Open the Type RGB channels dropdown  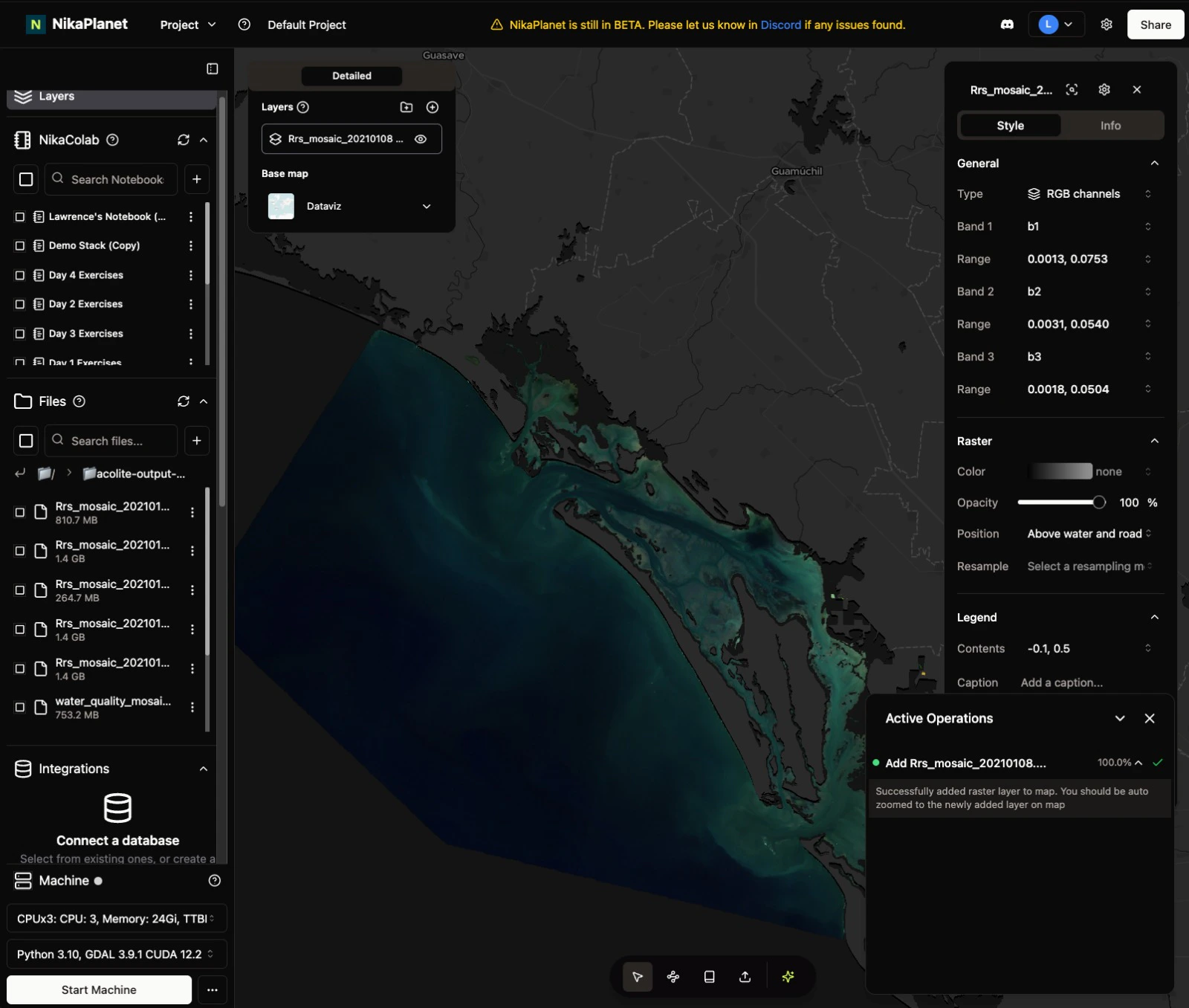(x=1089, y=194)
